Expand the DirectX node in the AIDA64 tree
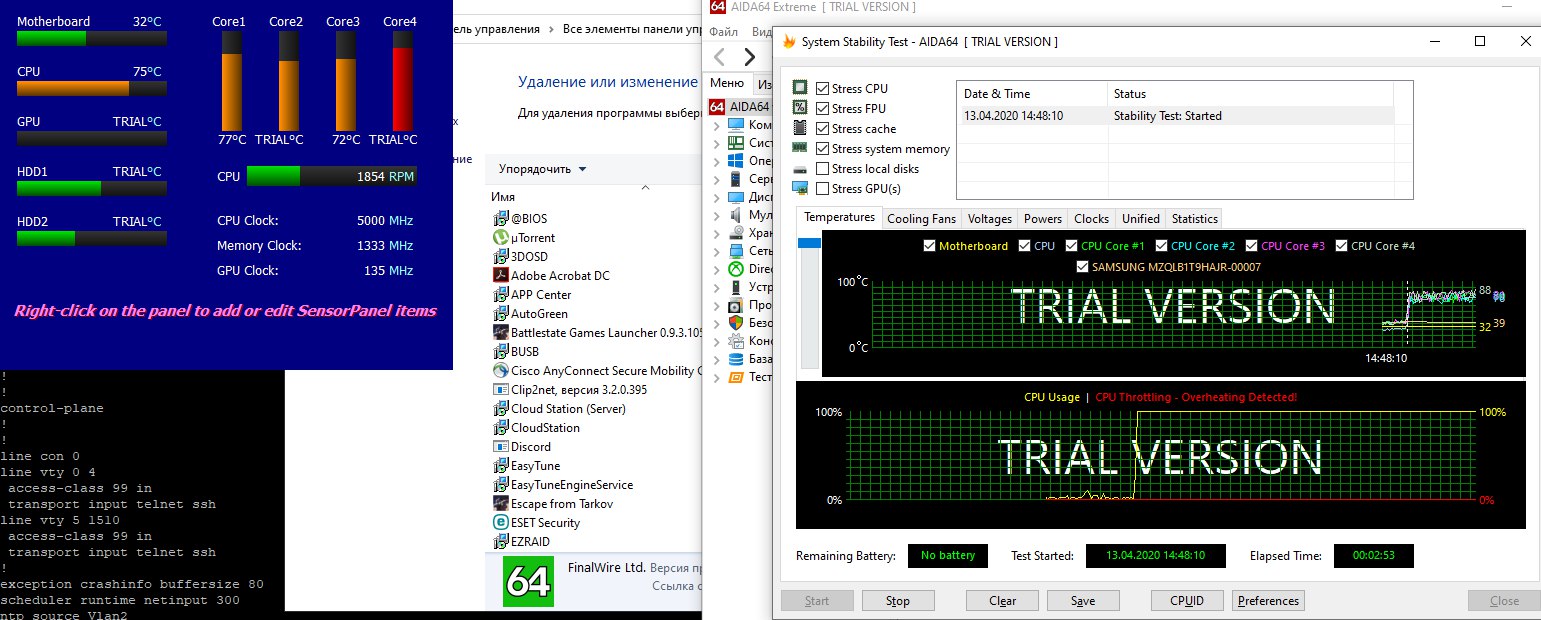This screenshot has height=620, width=1541. click(x=716, y=269)
